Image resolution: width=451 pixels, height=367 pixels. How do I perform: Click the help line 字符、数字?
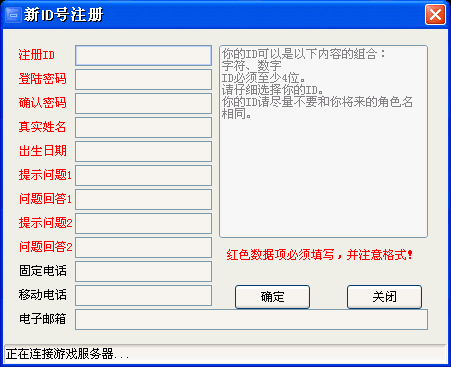(251, 66)
